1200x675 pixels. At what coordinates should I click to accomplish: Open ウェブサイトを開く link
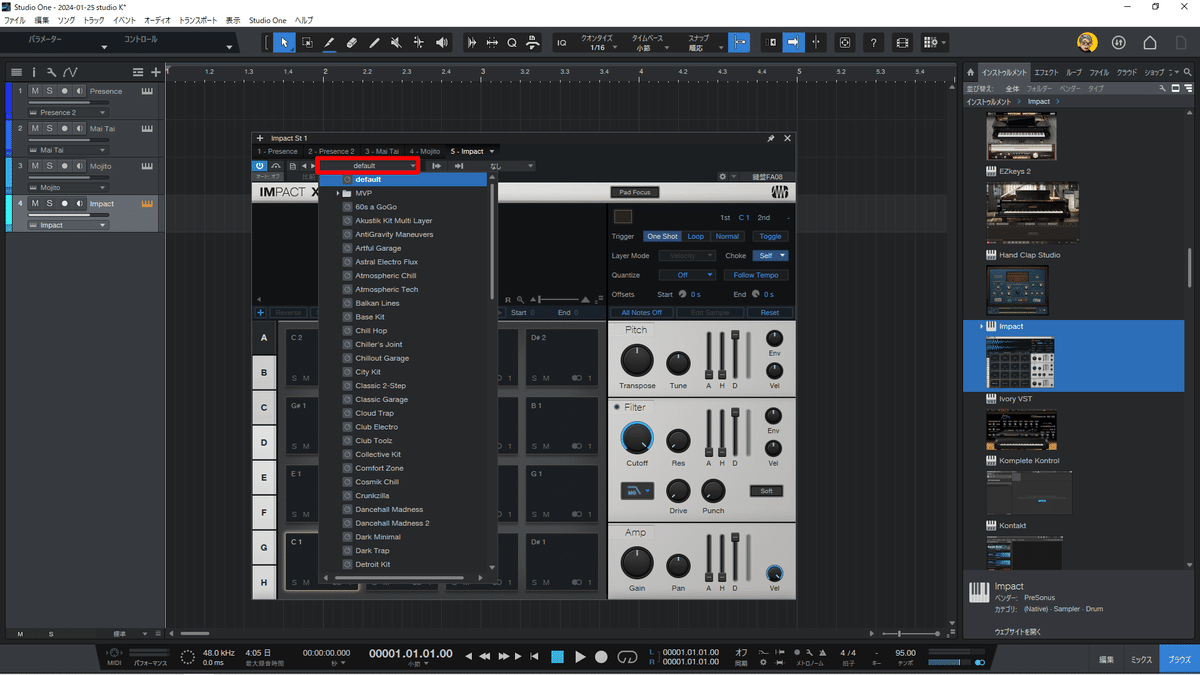tap(1017, 632)
